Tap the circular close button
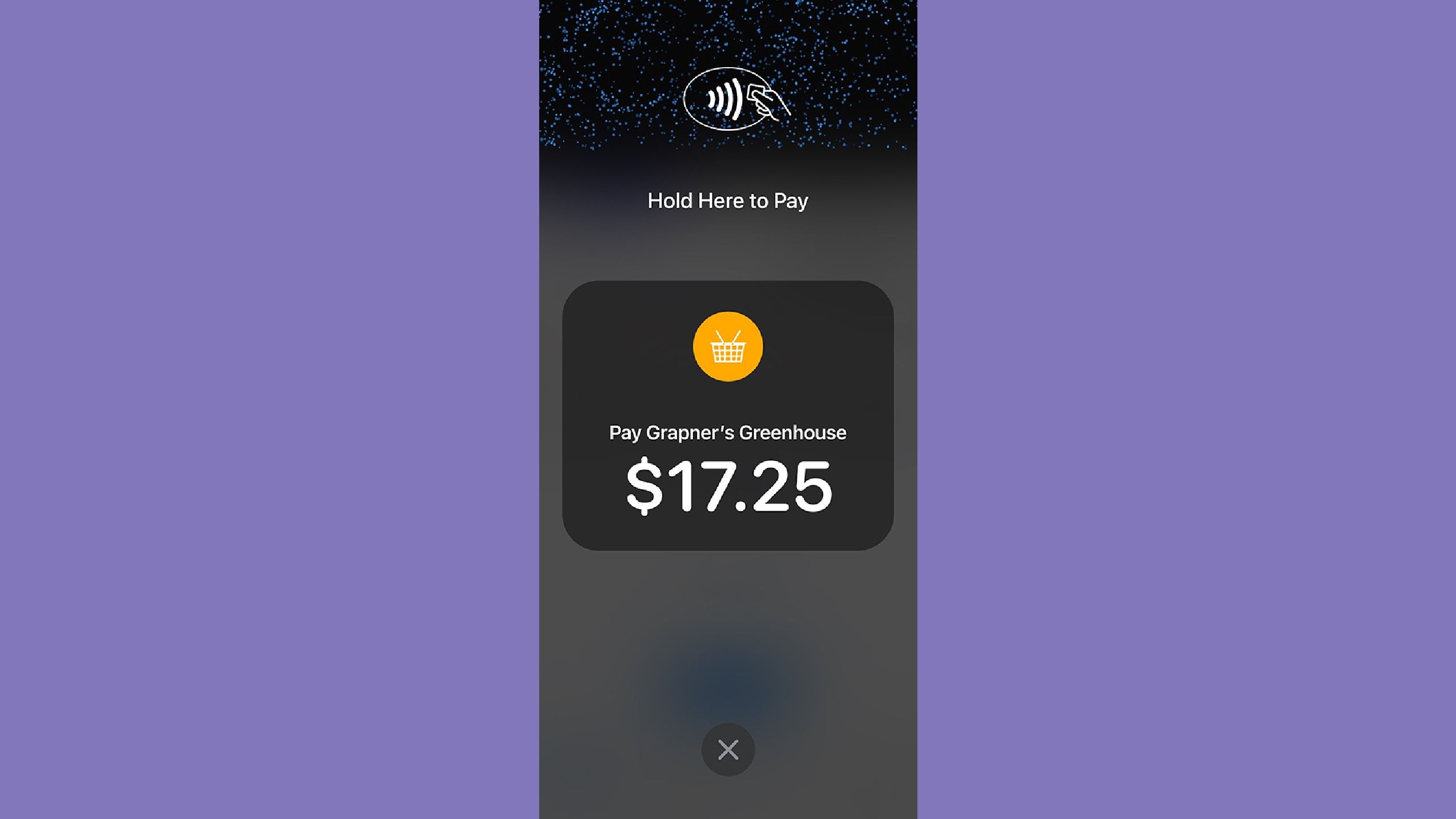1456x819 pixels. coord(728,749)
